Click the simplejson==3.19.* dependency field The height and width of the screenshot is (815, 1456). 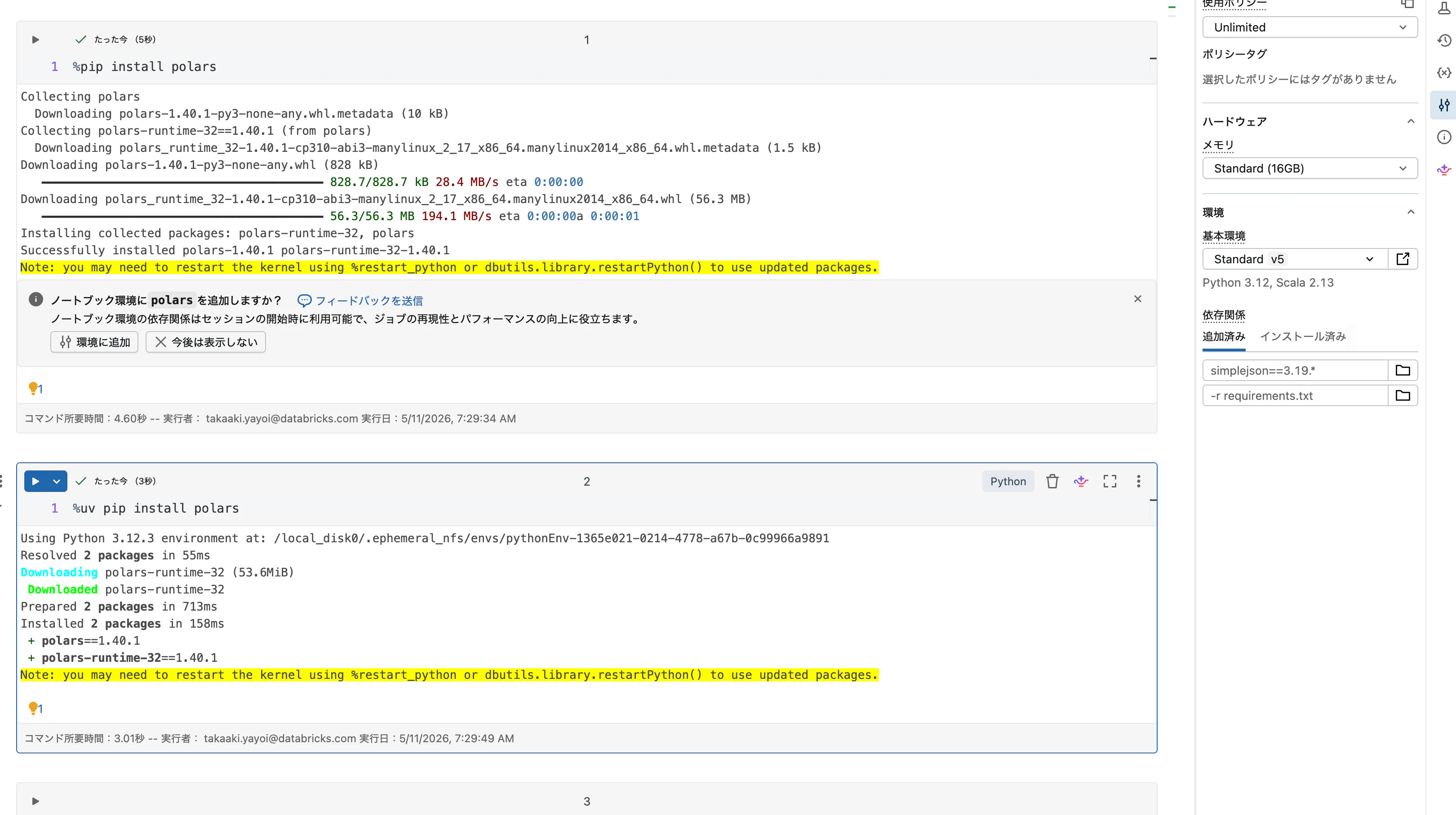[x=1295, y=371]
